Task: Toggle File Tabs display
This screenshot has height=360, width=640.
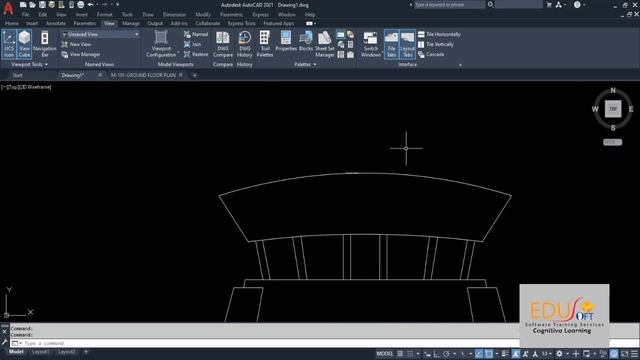Action: (391, 44)
